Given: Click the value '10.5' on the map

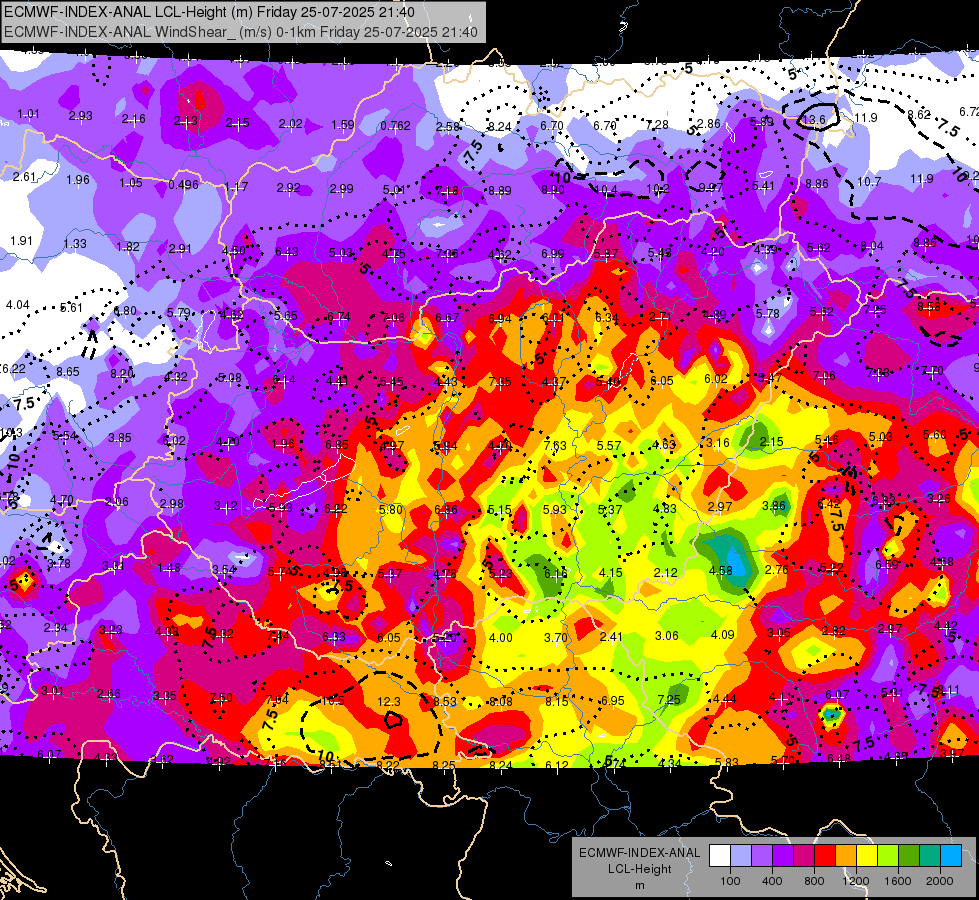Looking at the screenshot, I should pyautogui.click(x=333, y=701).
